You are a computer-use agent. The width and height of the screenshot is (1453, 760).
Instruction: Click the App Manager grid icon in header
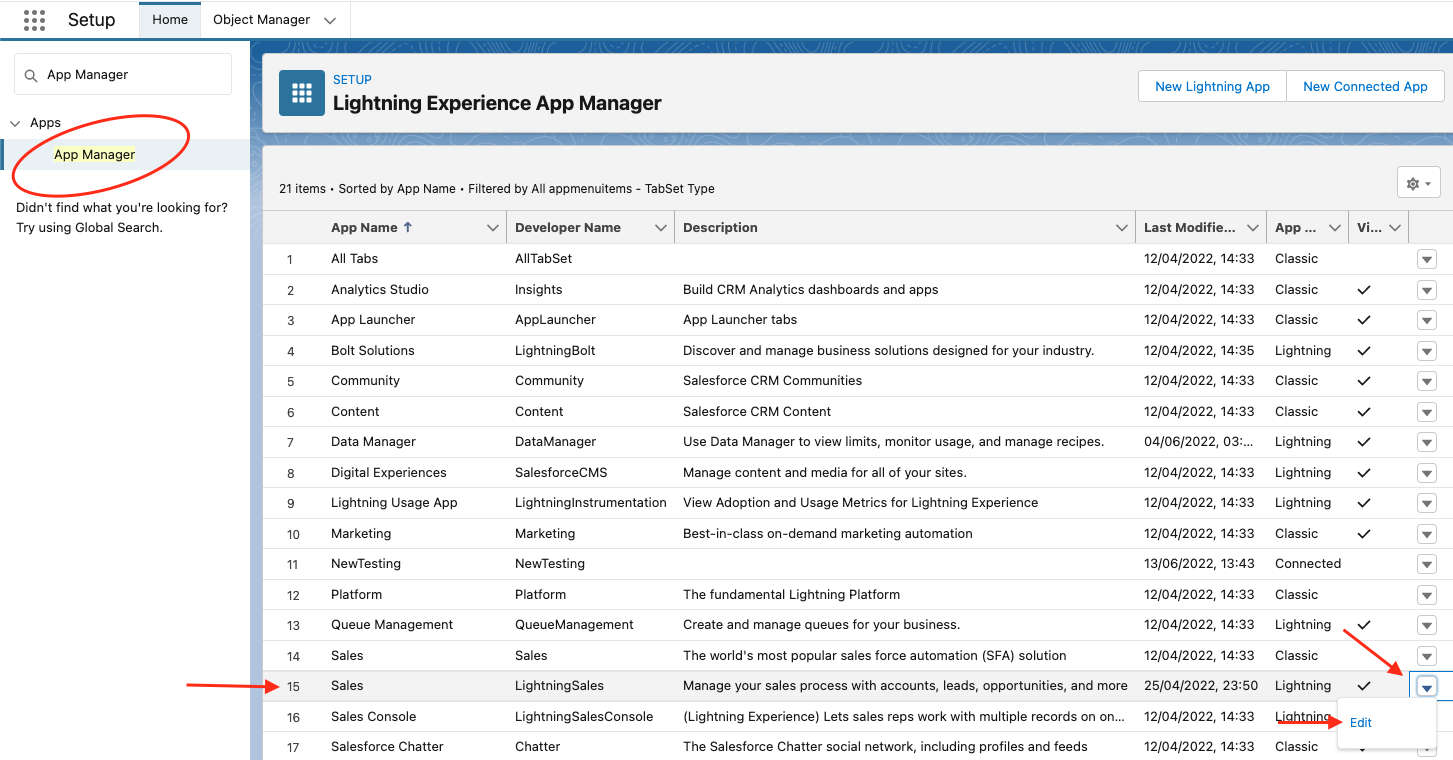tap(301, 93)
